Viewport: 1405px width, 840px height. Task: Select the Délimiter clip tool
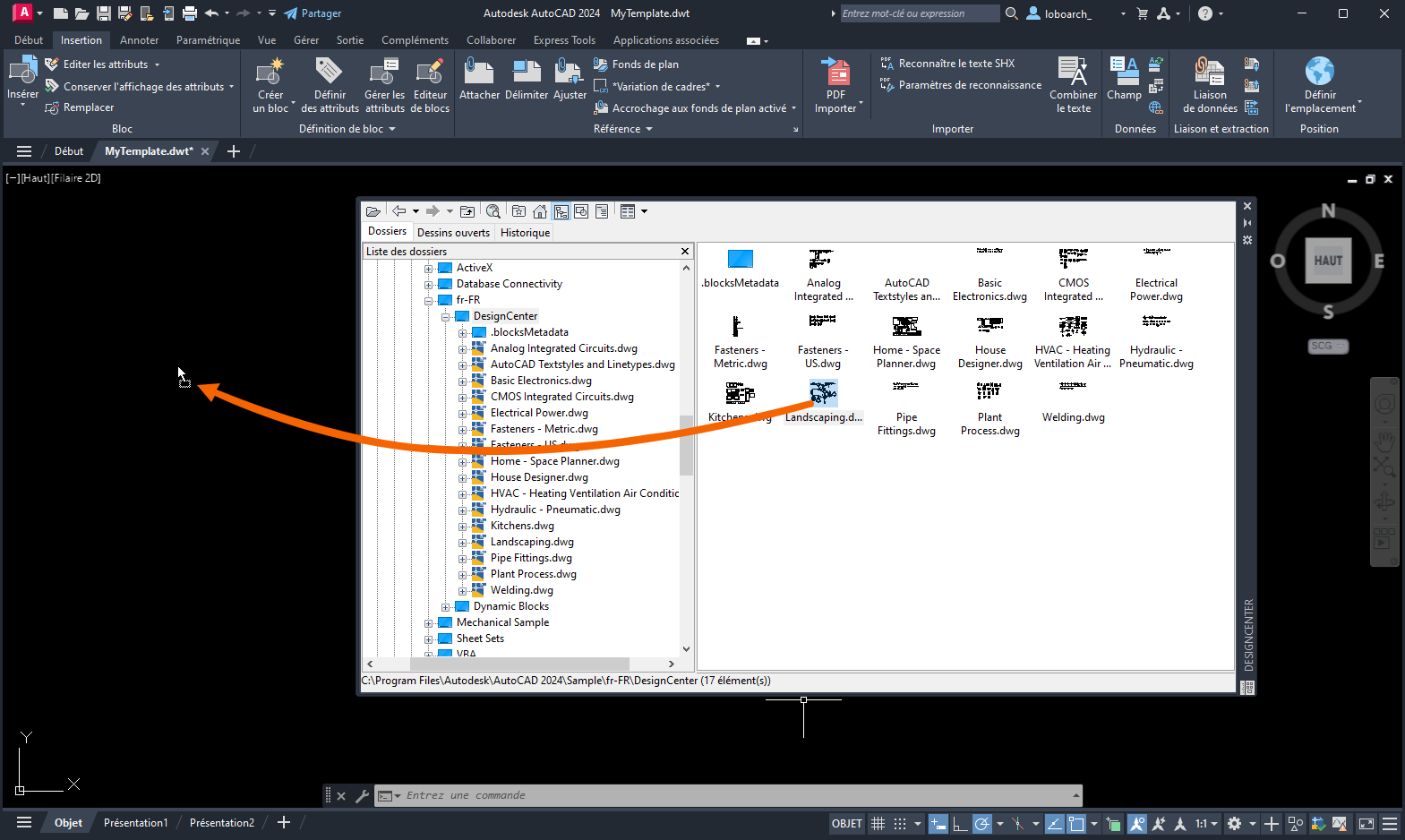tap(527, 72)
